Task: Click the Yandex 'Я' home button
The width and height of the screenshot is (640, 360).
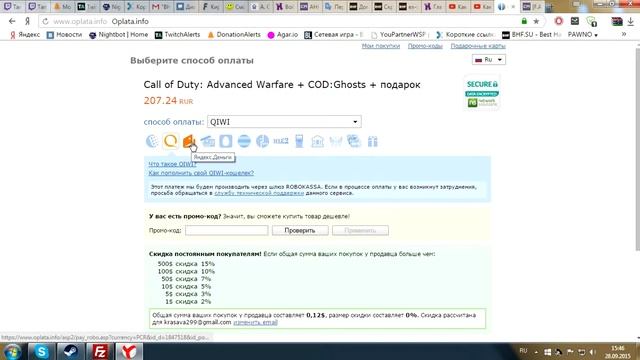Action: point(28,21)
